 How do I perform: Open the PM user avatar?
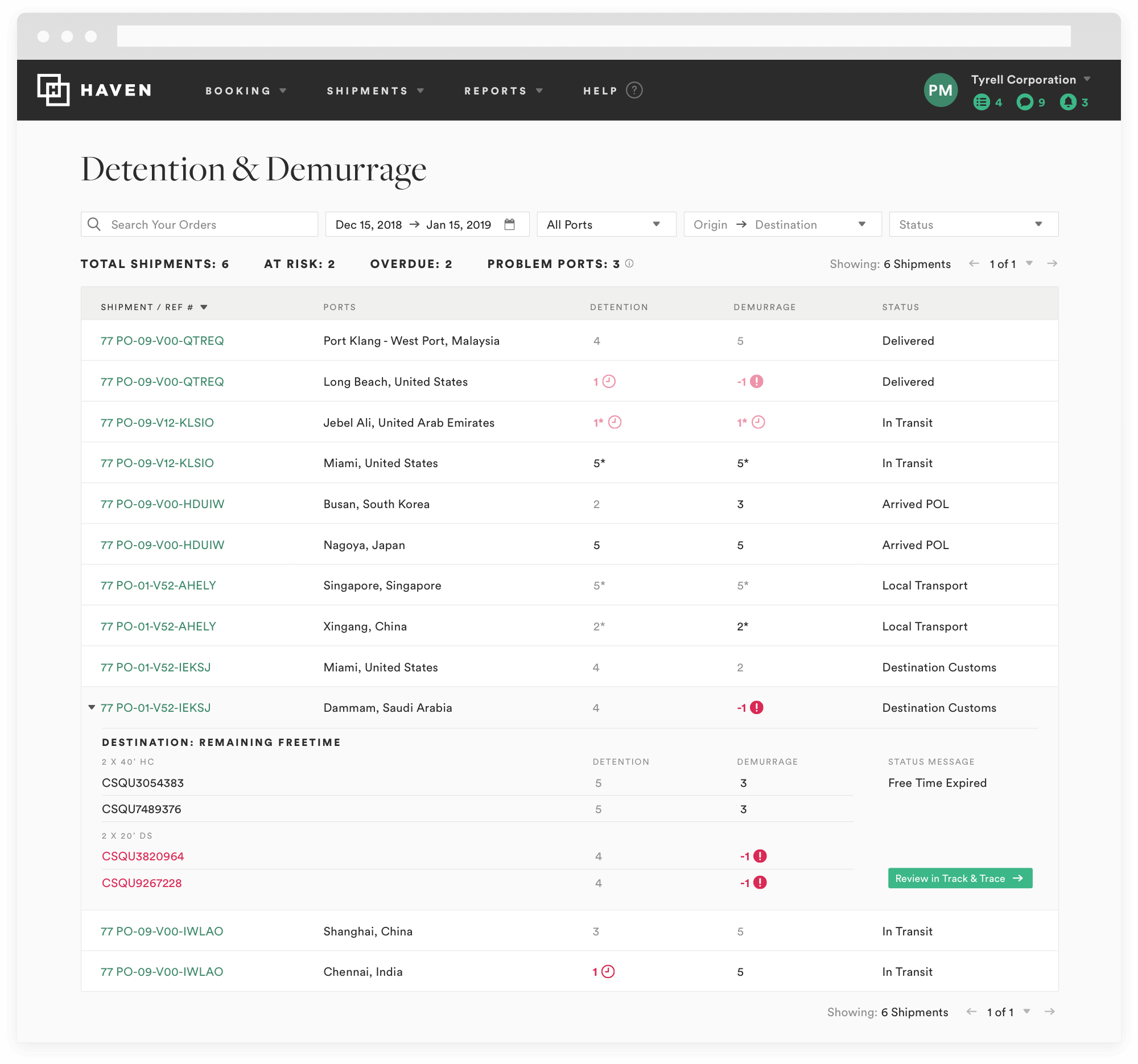point(941,90)
